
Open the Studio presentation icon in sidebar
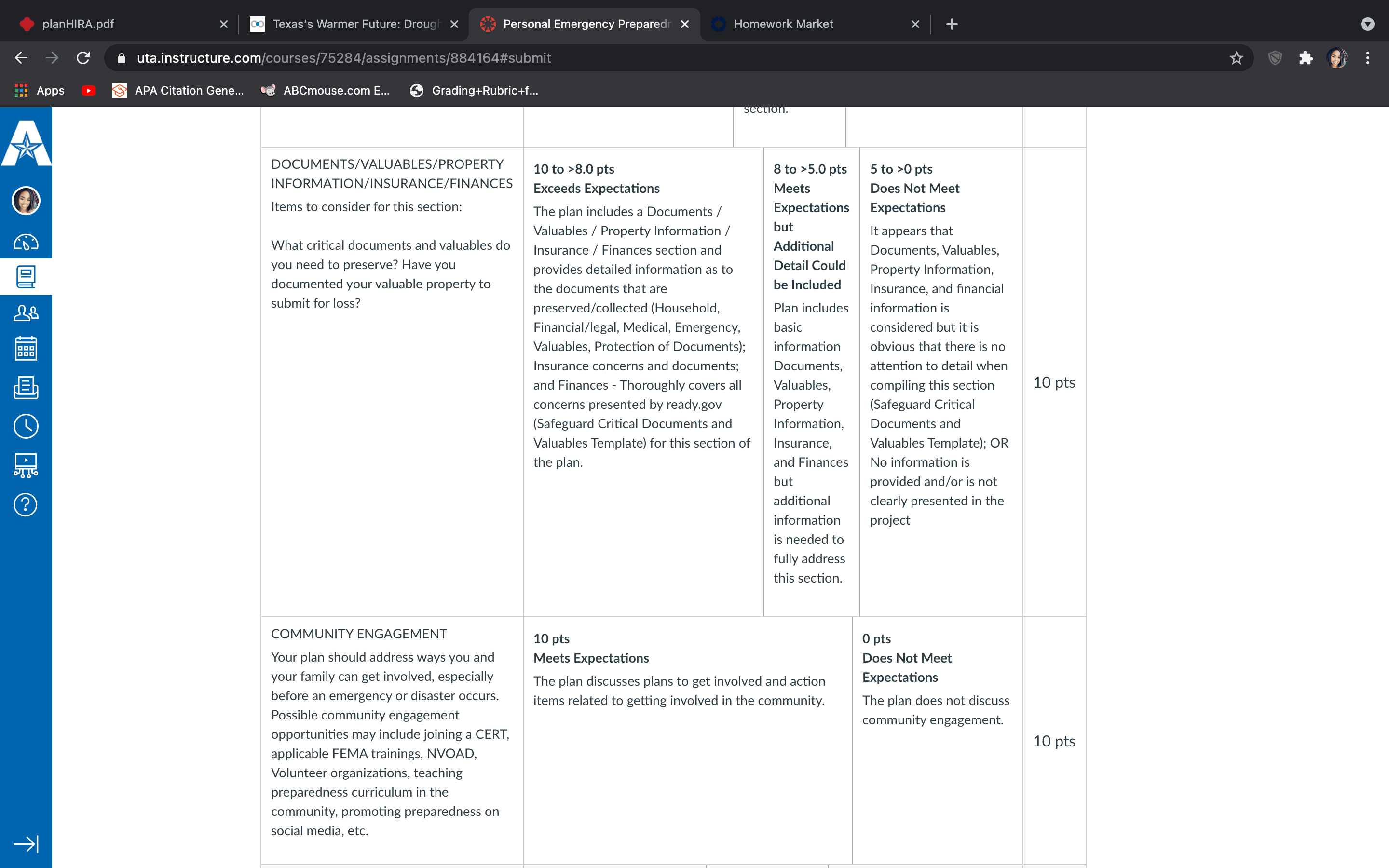26,465
